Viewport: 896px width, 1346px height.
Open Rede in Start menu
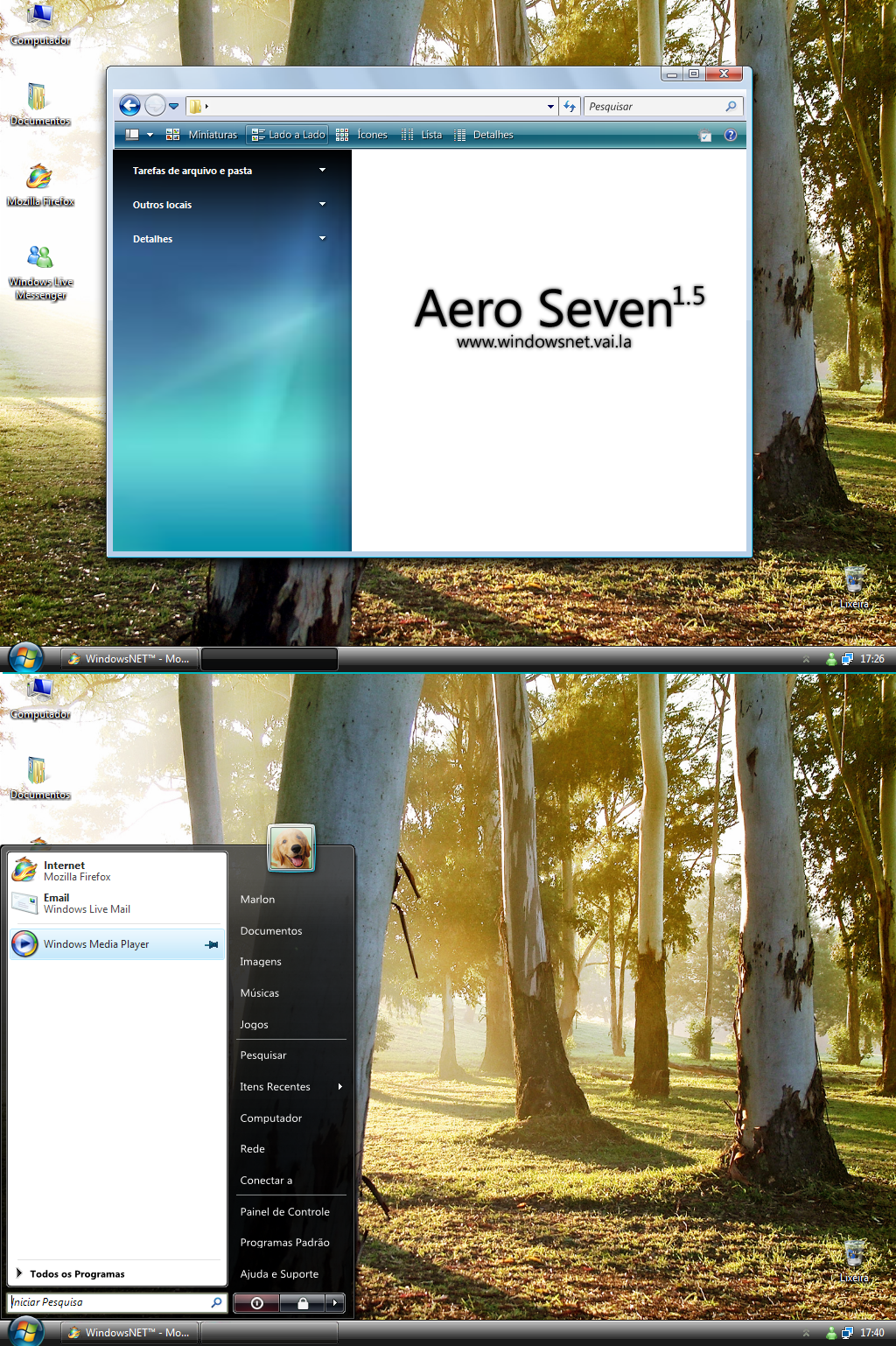tap(253, 1149)
